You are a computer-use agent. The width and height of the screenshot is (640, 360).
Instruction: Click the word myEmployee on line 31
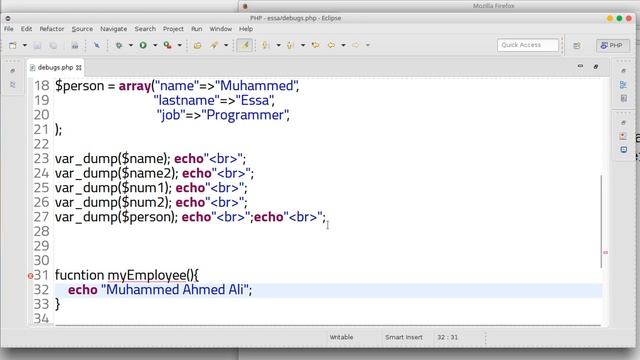click(x=147, y=275)
